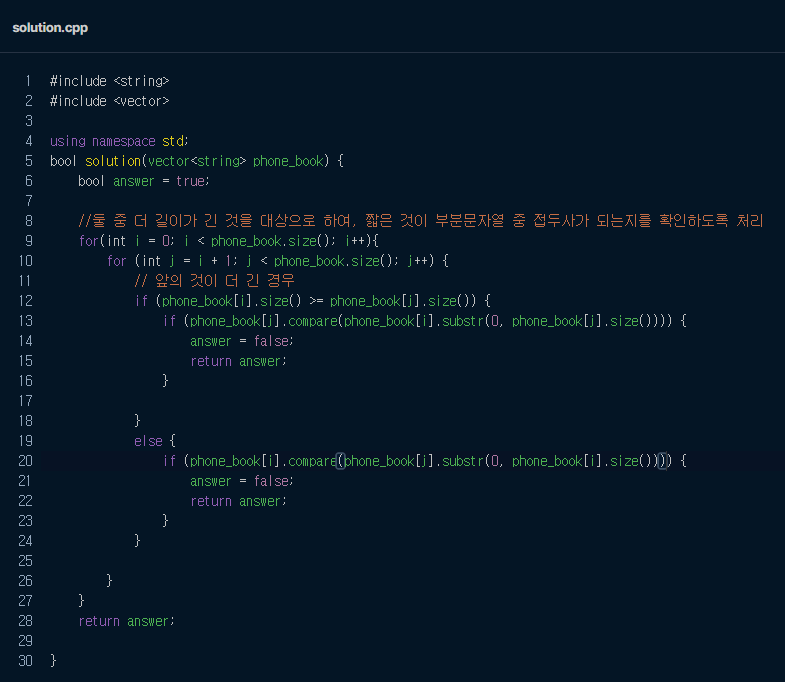Click the size comparison if statement on line 12
The height and width of the screenshot is (682, 785).
pos(312,301)
